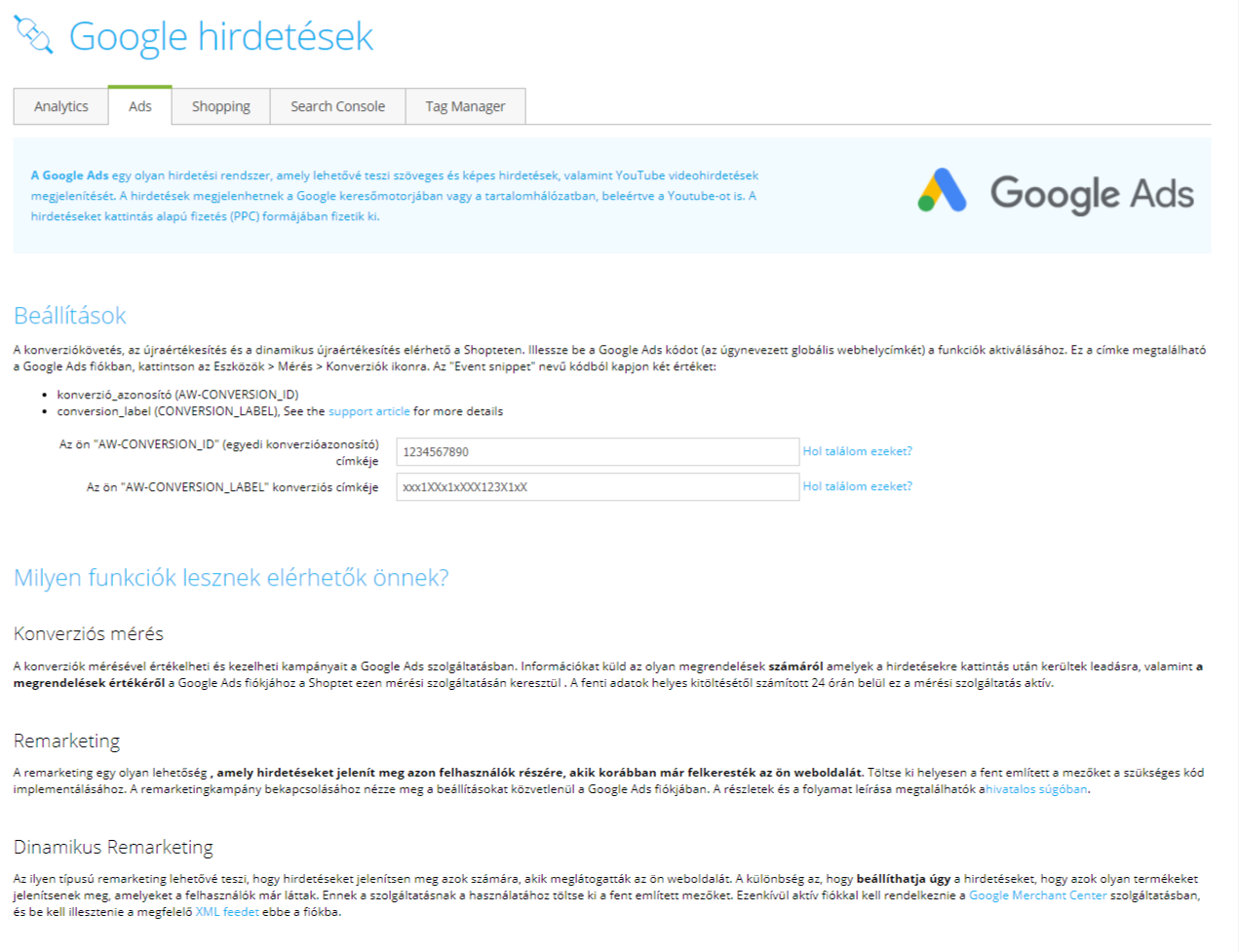Open the Tag Manager tab
This screenshot has width=1239, height=952.
(465, 106)
